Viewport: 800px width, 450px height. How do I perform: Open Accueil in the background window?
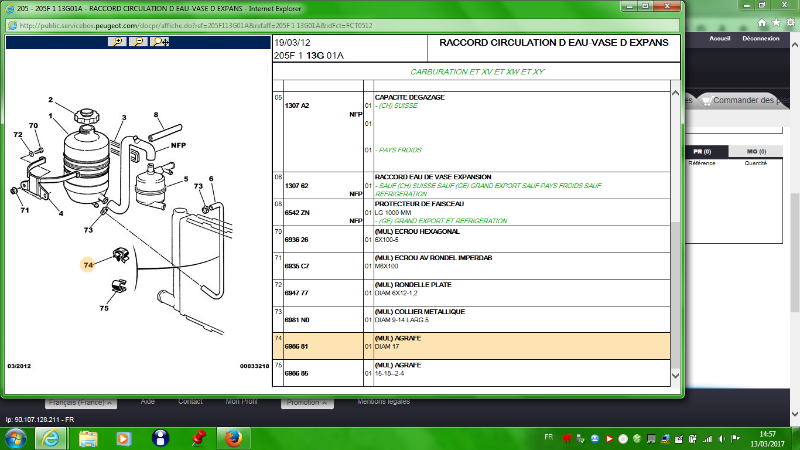(x=719, y=38)
